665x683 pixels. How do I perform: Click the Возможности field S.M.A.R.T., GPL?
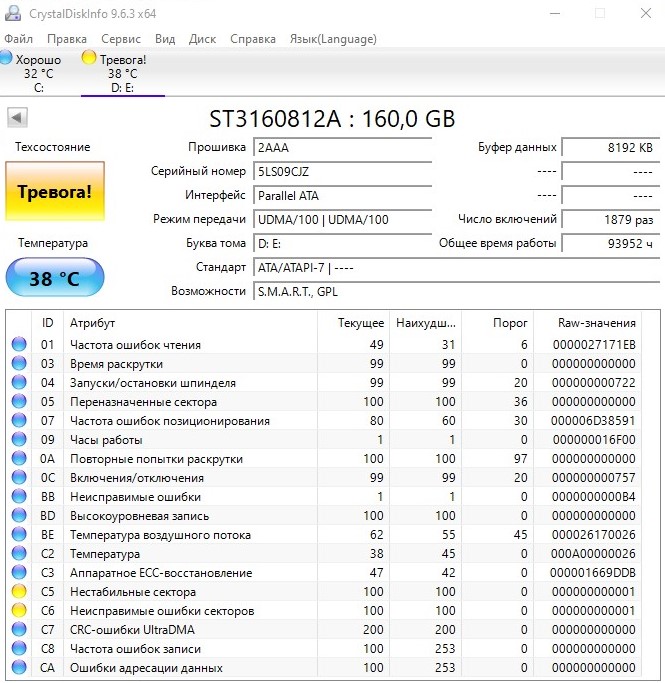457,291
